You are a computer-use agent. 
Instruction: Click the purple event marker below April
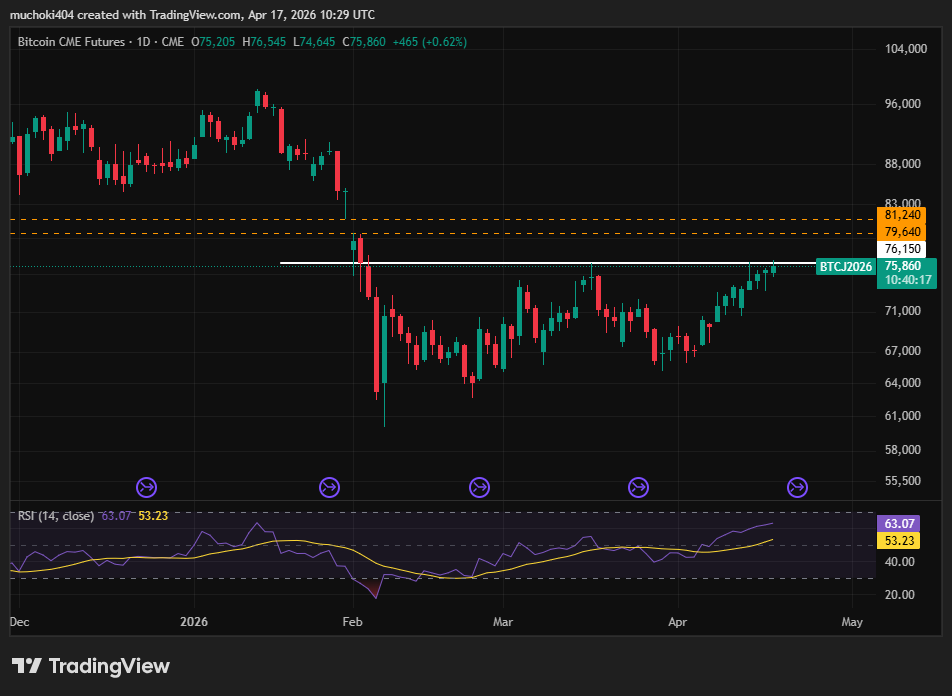pyautogui.click(x=638, y=487)
